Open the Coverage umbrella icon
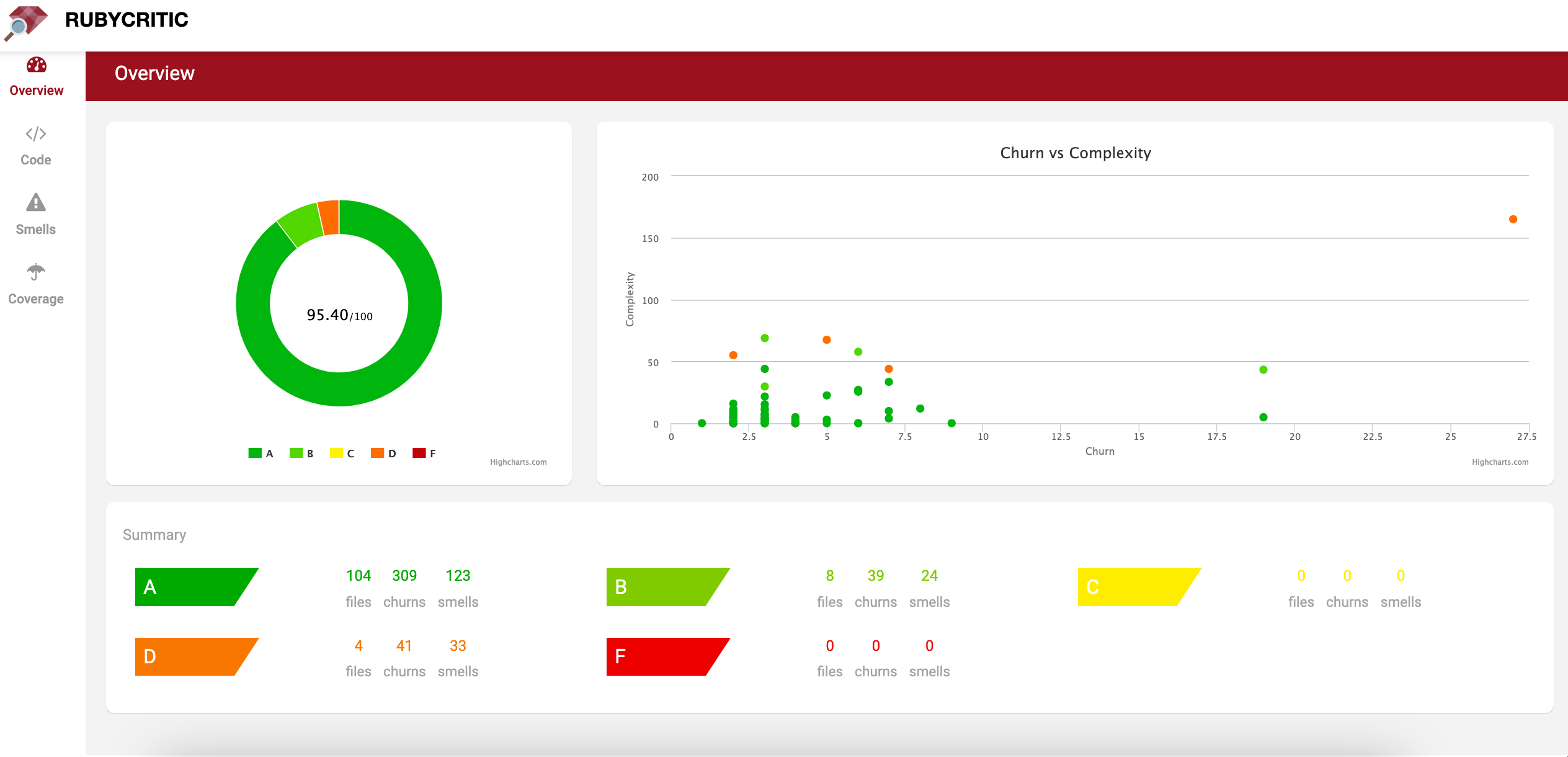 (36, 272)
